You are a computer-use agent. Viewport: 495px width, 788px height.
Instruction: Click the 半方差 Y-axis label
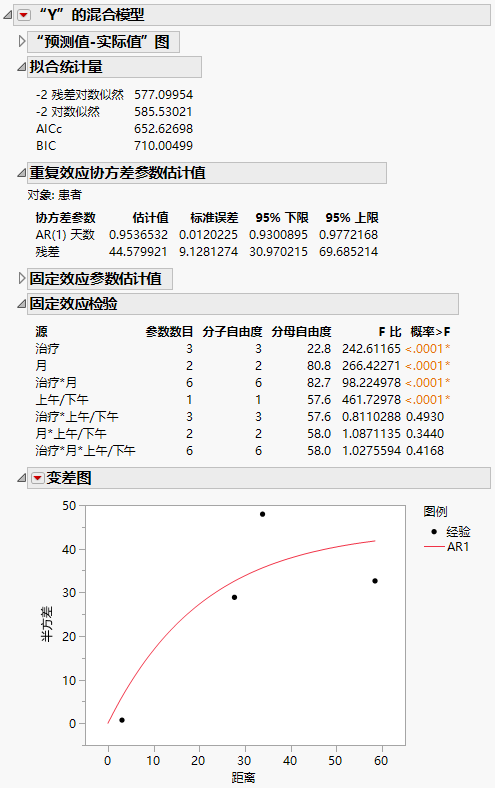pyautogui.click(x=47, y=624)
